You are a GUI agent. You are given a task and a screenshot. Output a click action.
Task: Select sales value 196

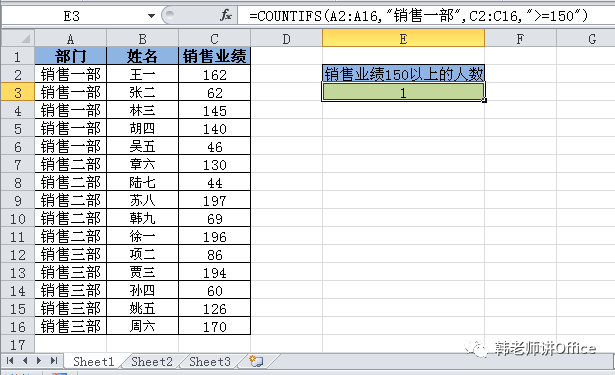tap(214, 236)
